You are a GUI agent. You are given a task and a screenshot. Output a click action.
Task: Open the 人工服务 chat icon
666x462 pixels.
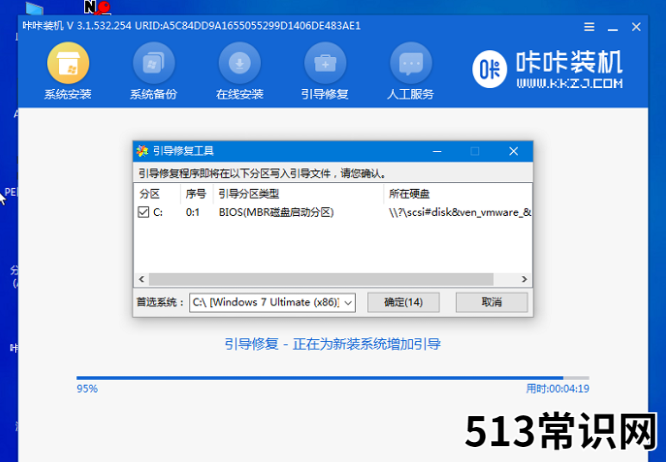tap(411, 63)
